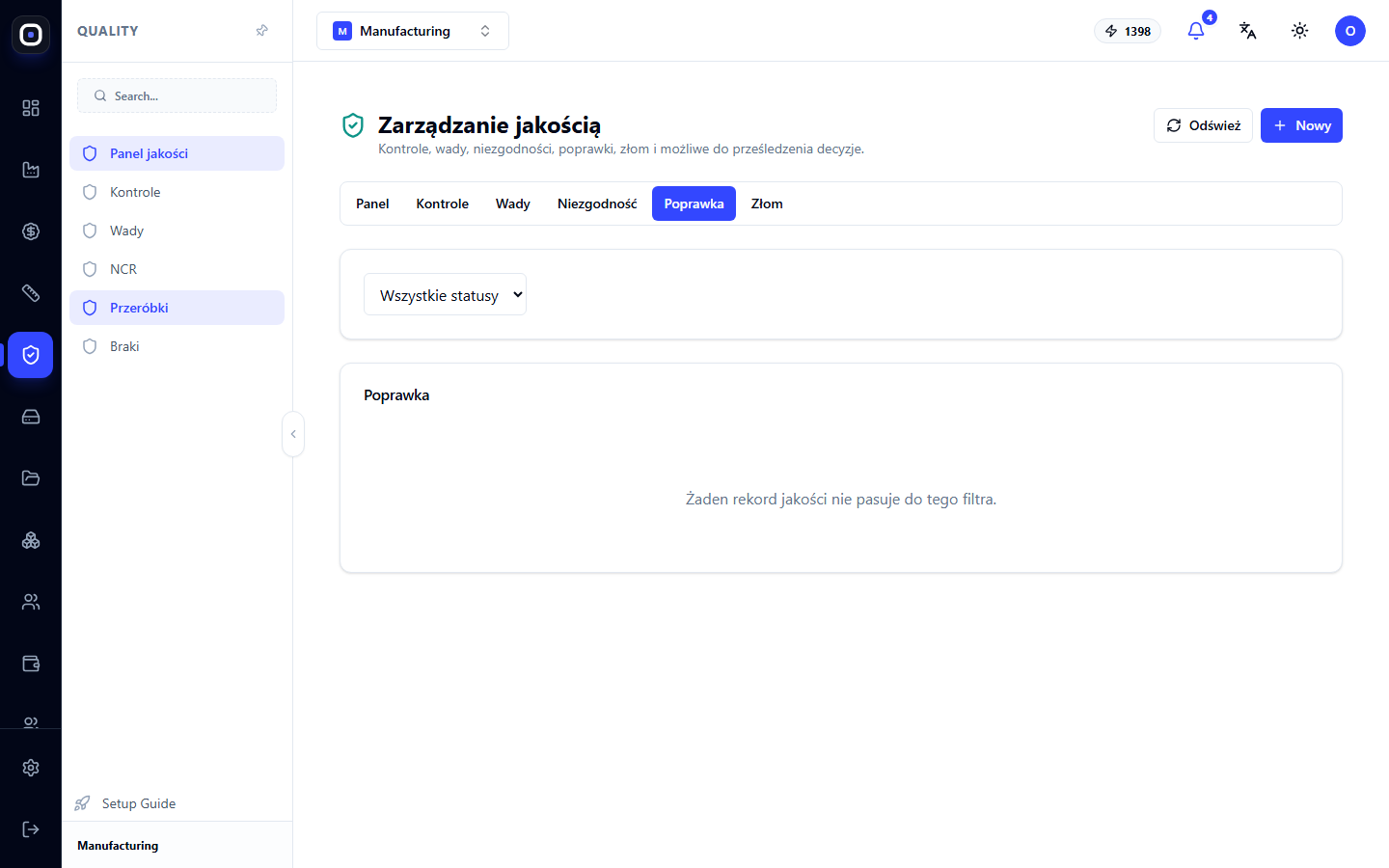This screenshot has height=868, width=1389.
Task: Open Braki in the sidebar
Action: tap(177, 346)
